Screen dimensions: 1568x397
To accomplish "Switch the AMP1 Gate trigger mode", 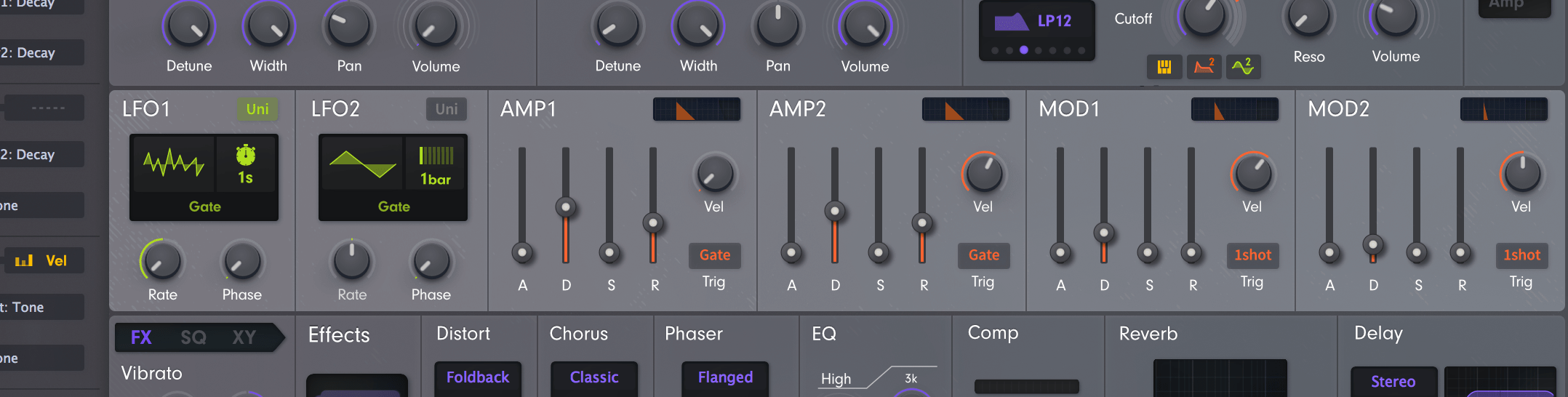I will 715,255.
